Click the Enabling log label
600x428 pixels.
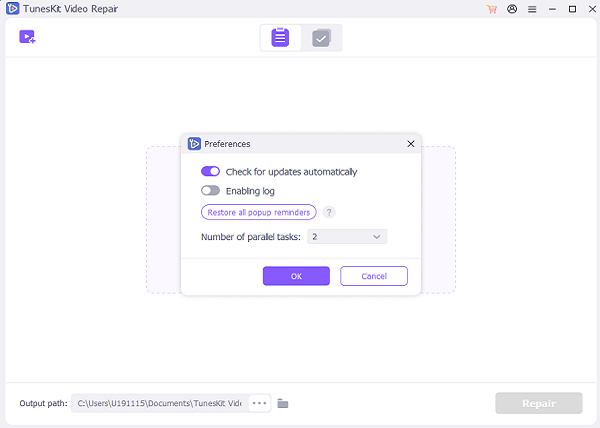click(250, 191)
